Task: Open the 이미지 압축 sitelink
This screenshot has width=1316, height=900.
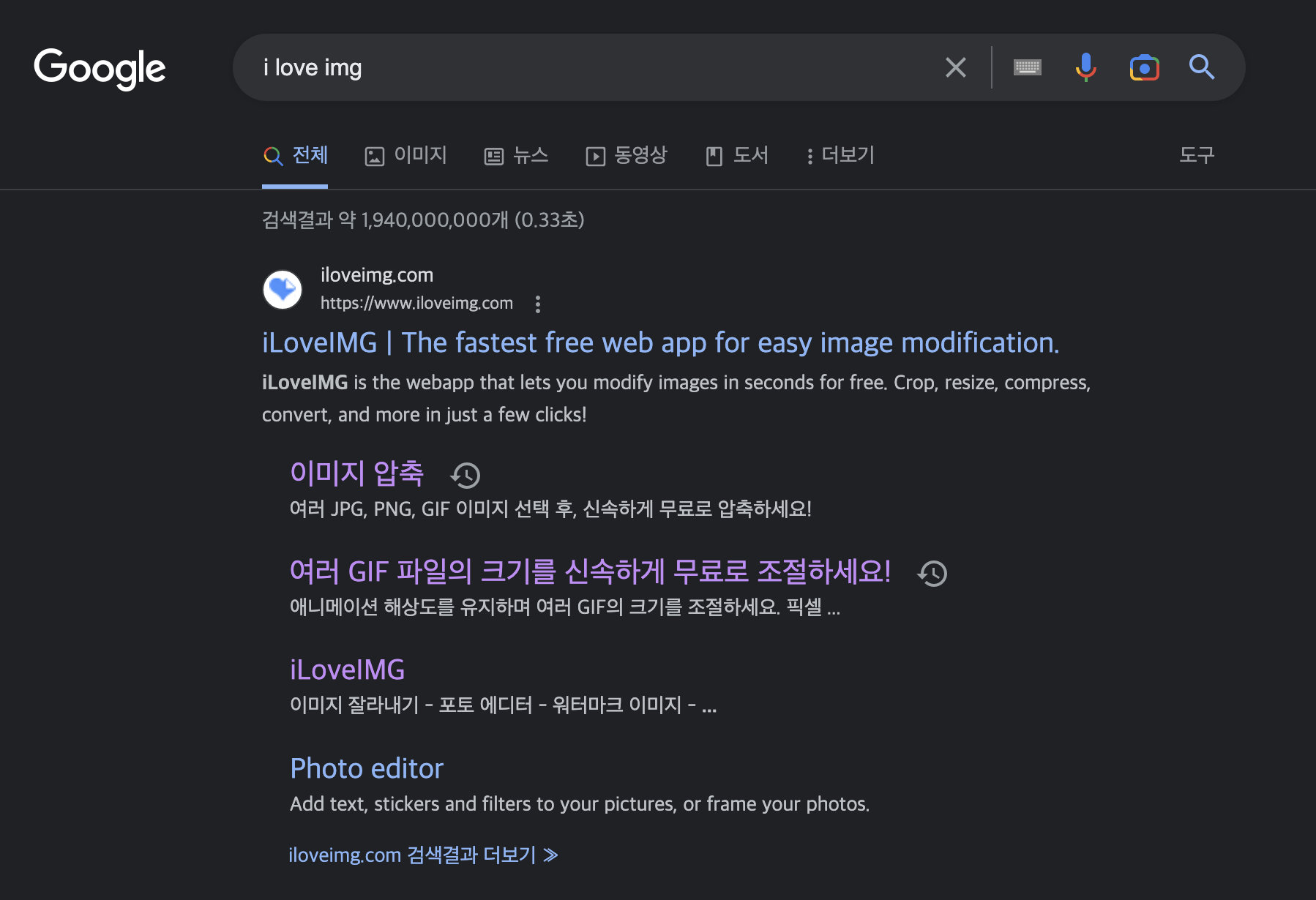Action: (356, 473)
